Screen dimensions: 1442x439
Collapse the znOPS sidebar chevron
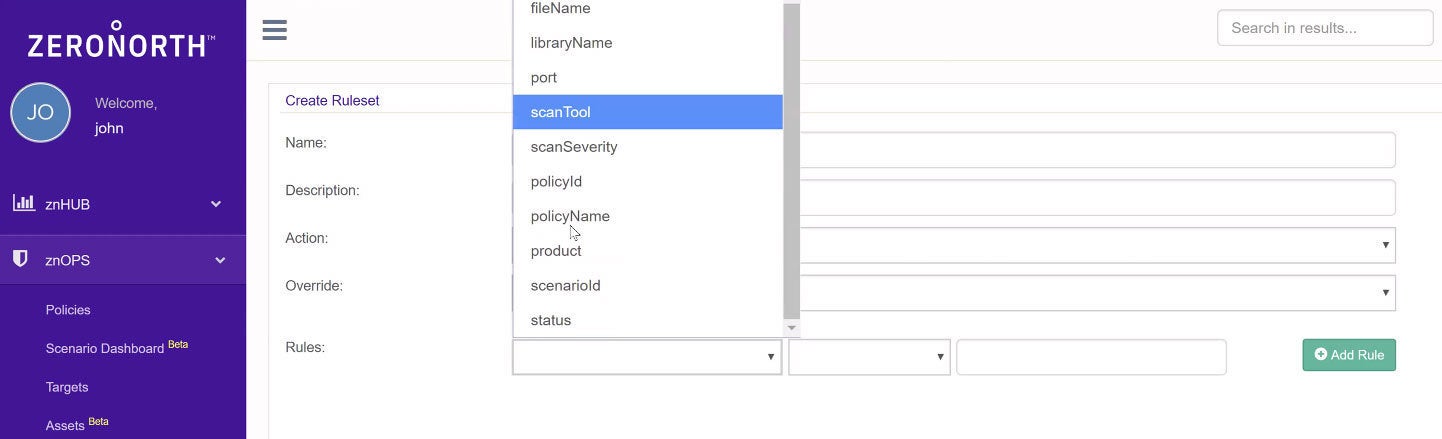click(x=220, y=261)
